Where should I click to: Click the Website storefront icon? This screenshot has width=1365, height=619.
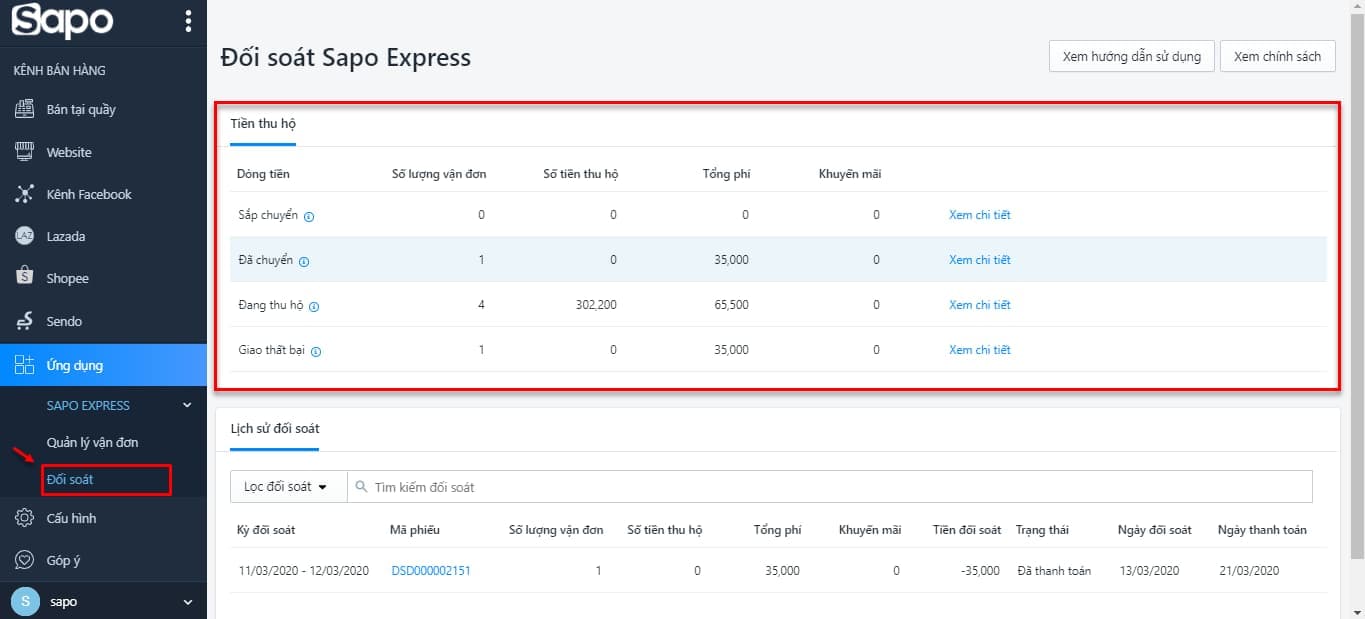click(x=25, y=152)
